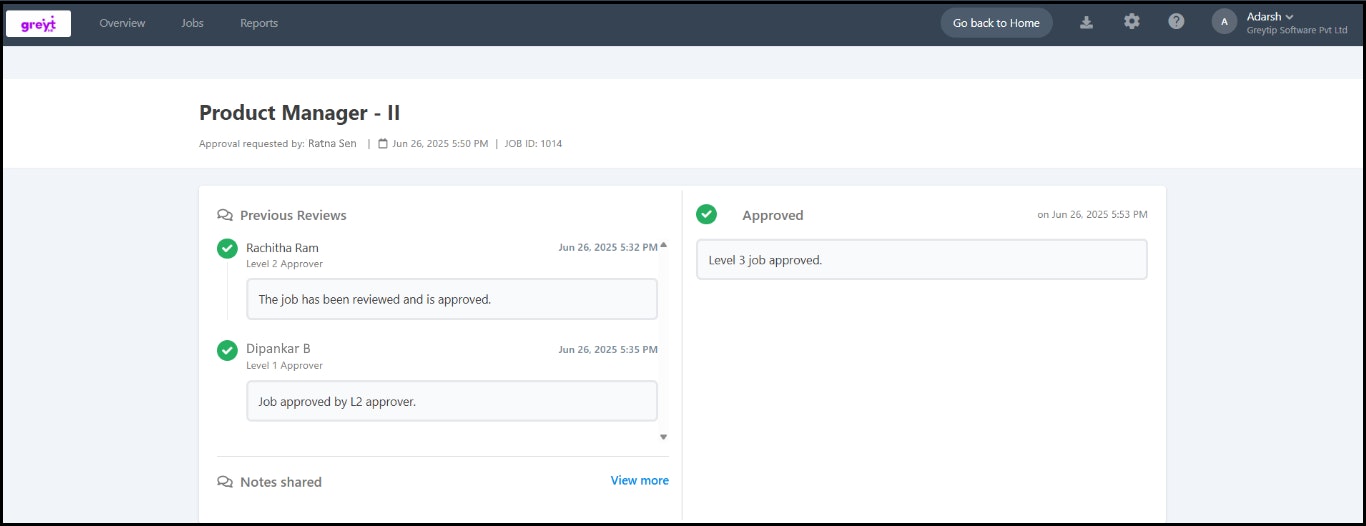This screenshot has width=1366, height=526.
Task: Click the Go back to Home button
Action: coord(996,23)
